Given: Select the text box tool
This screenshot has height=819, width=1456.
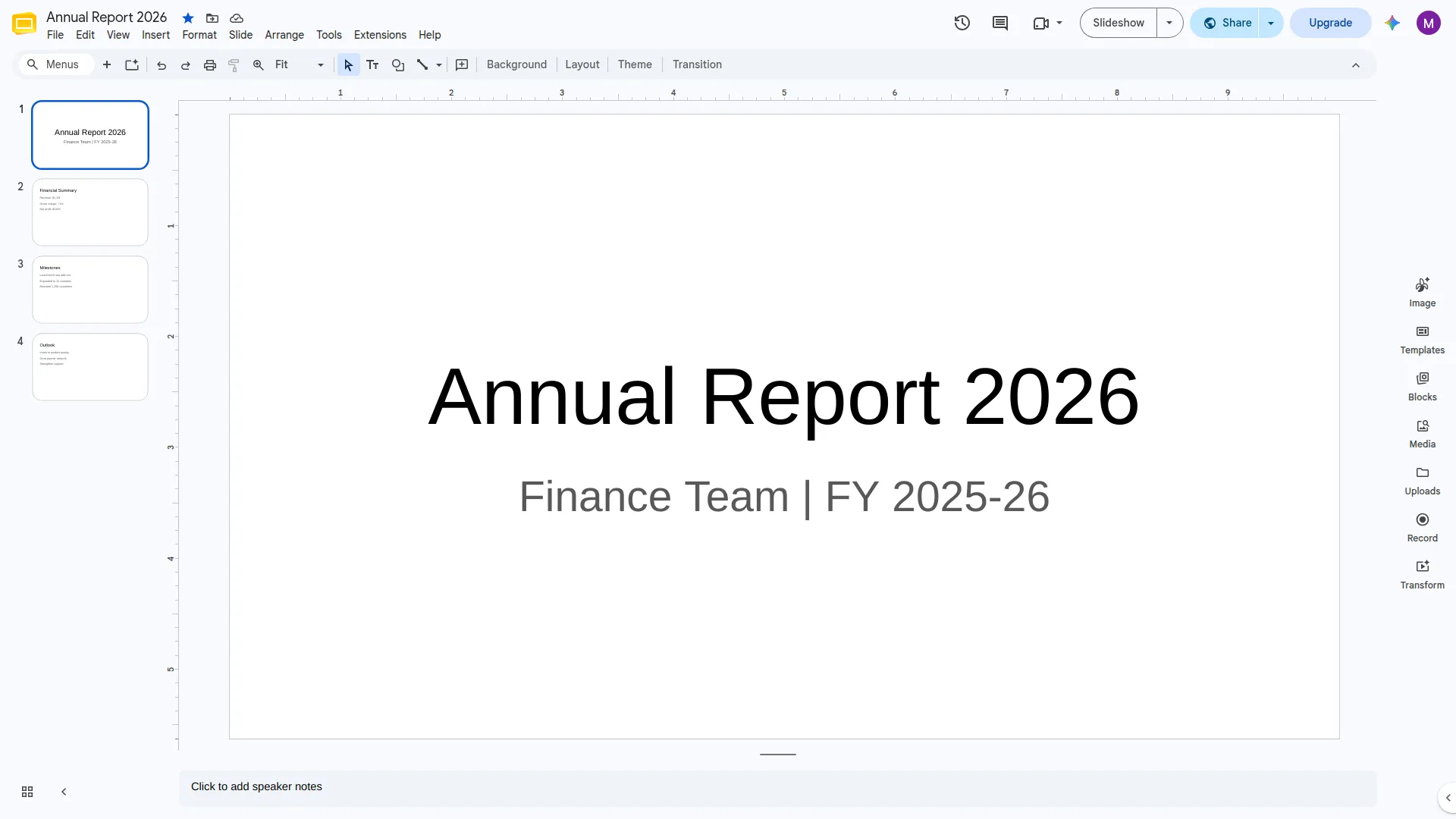Looking at the screenshot, I should [x=372, y=64].
